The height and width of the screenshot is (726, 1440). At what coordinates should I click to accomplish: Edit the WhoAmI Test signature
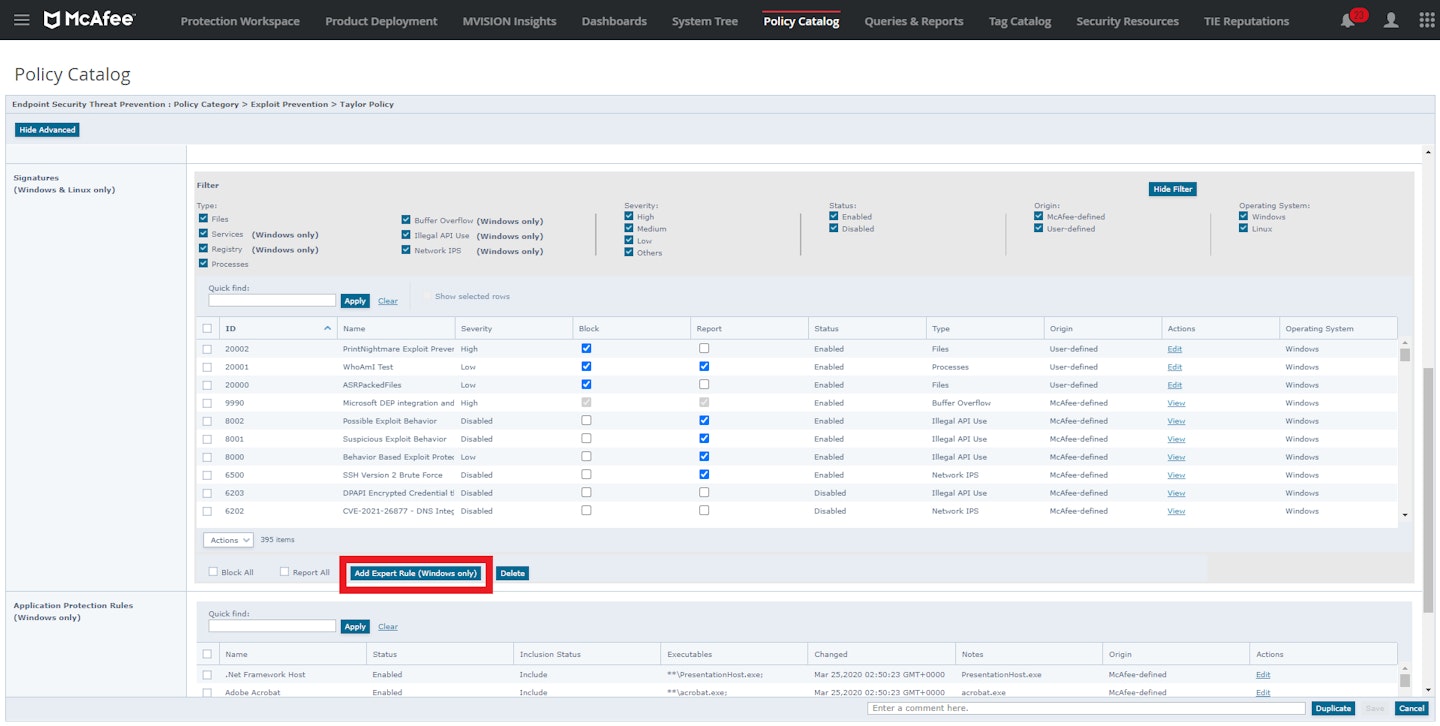(1174, 367)
